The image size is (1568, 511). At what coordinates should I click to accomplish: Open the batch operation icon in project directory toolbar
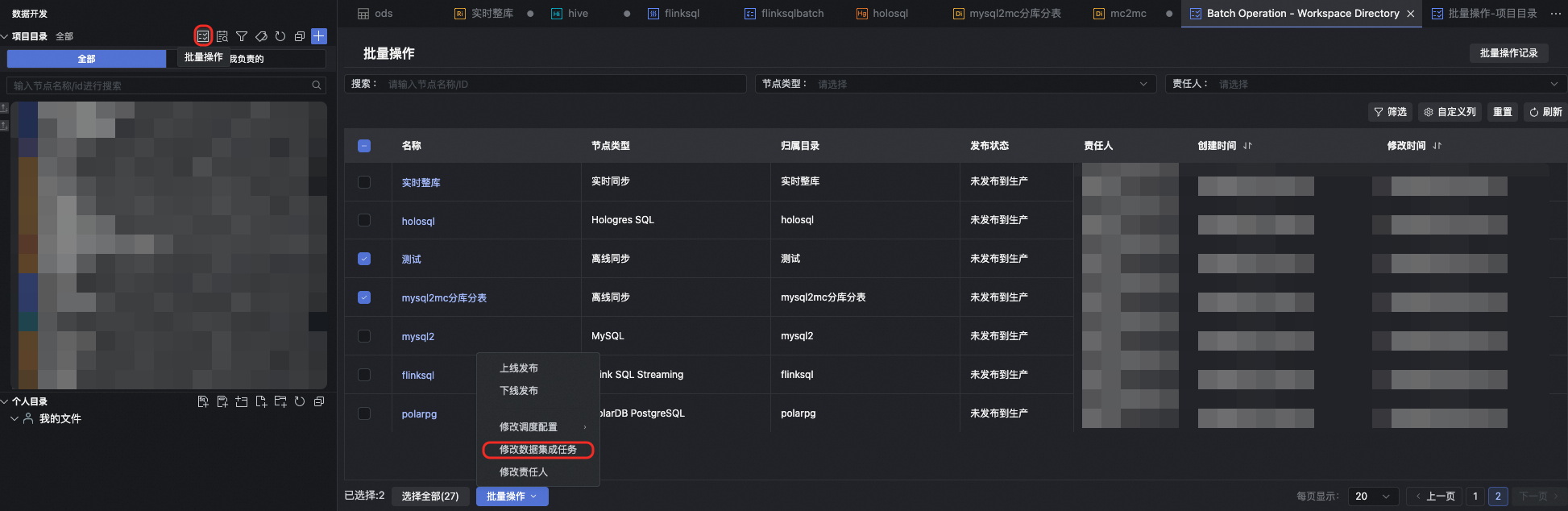[203, 36]
